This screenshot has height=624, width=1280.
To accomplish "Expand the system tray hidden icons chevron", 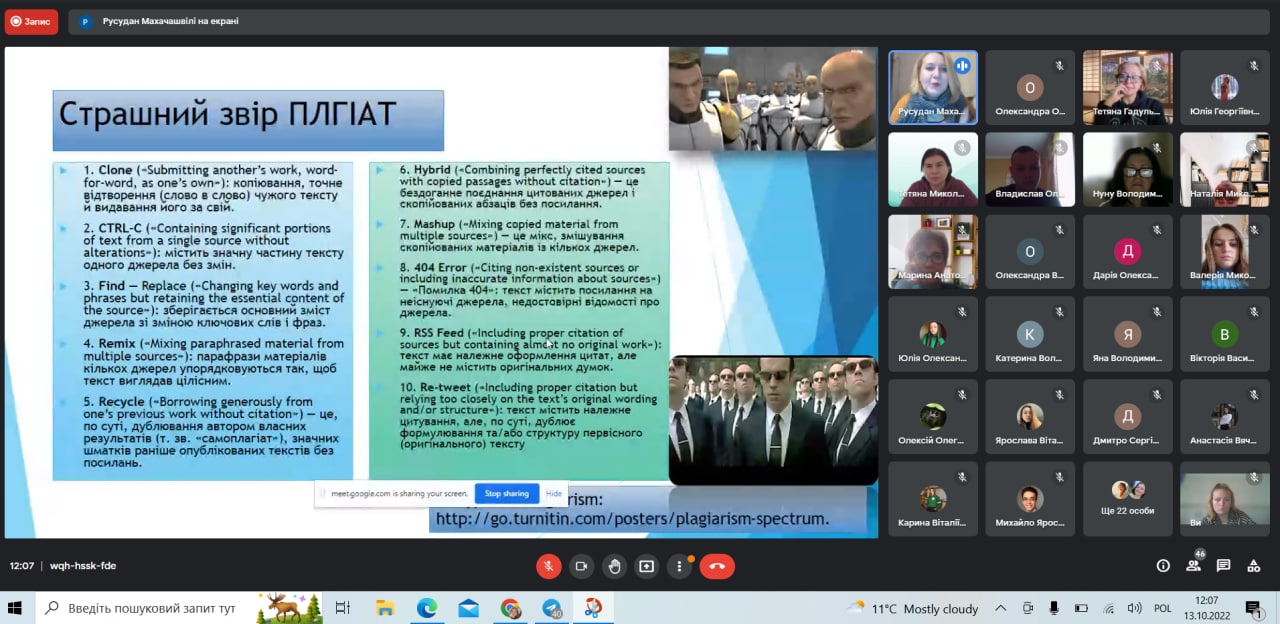I will click(x=1001, y=608).
